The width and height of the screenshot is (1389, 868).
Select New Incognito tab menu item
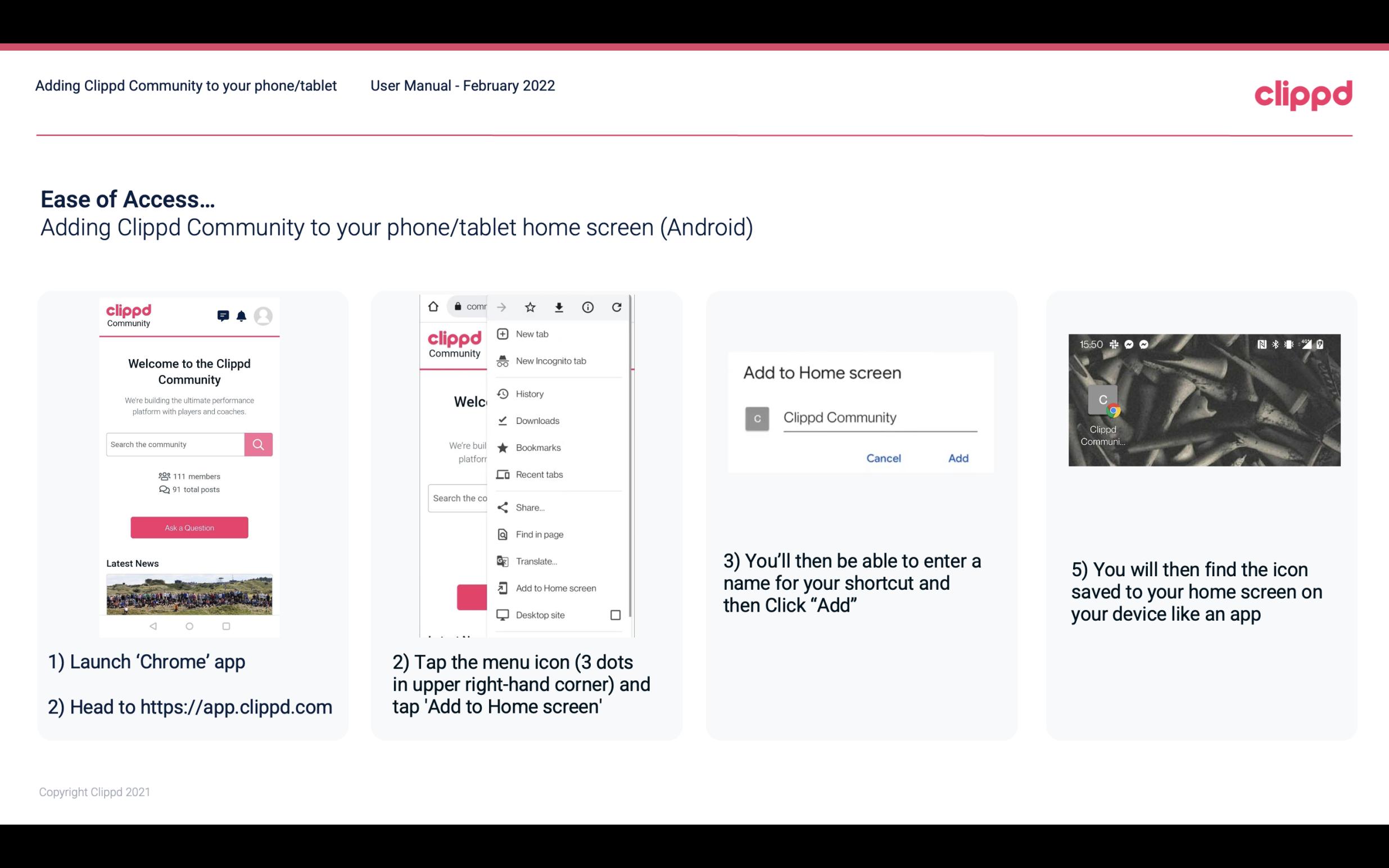(x=551, y=361)
